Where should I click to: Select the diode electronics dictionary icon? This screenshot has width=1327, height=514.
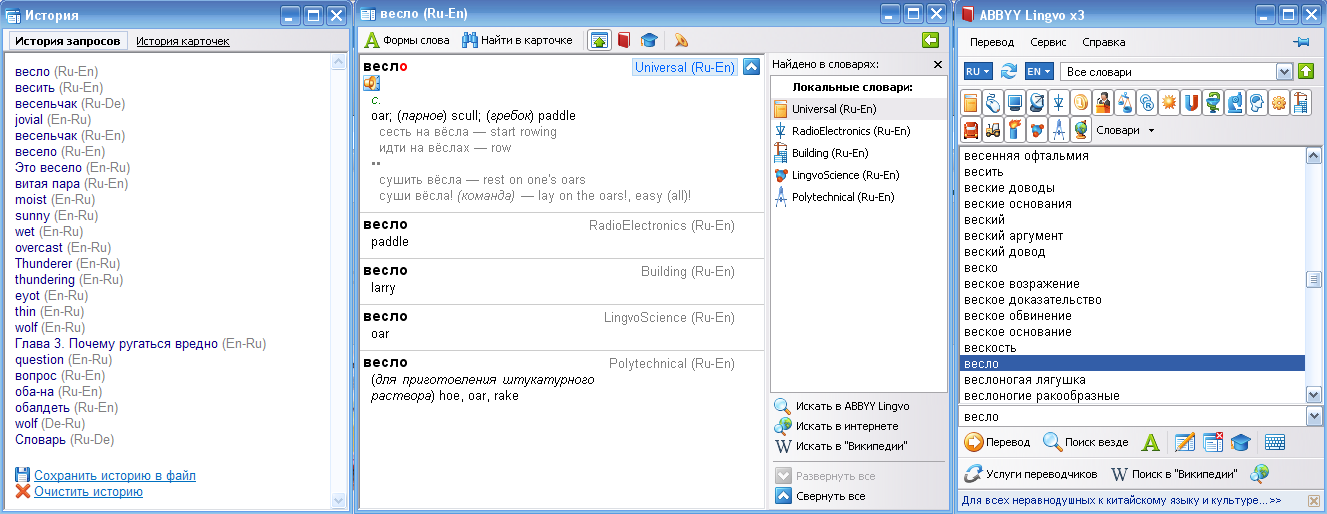1059,102
